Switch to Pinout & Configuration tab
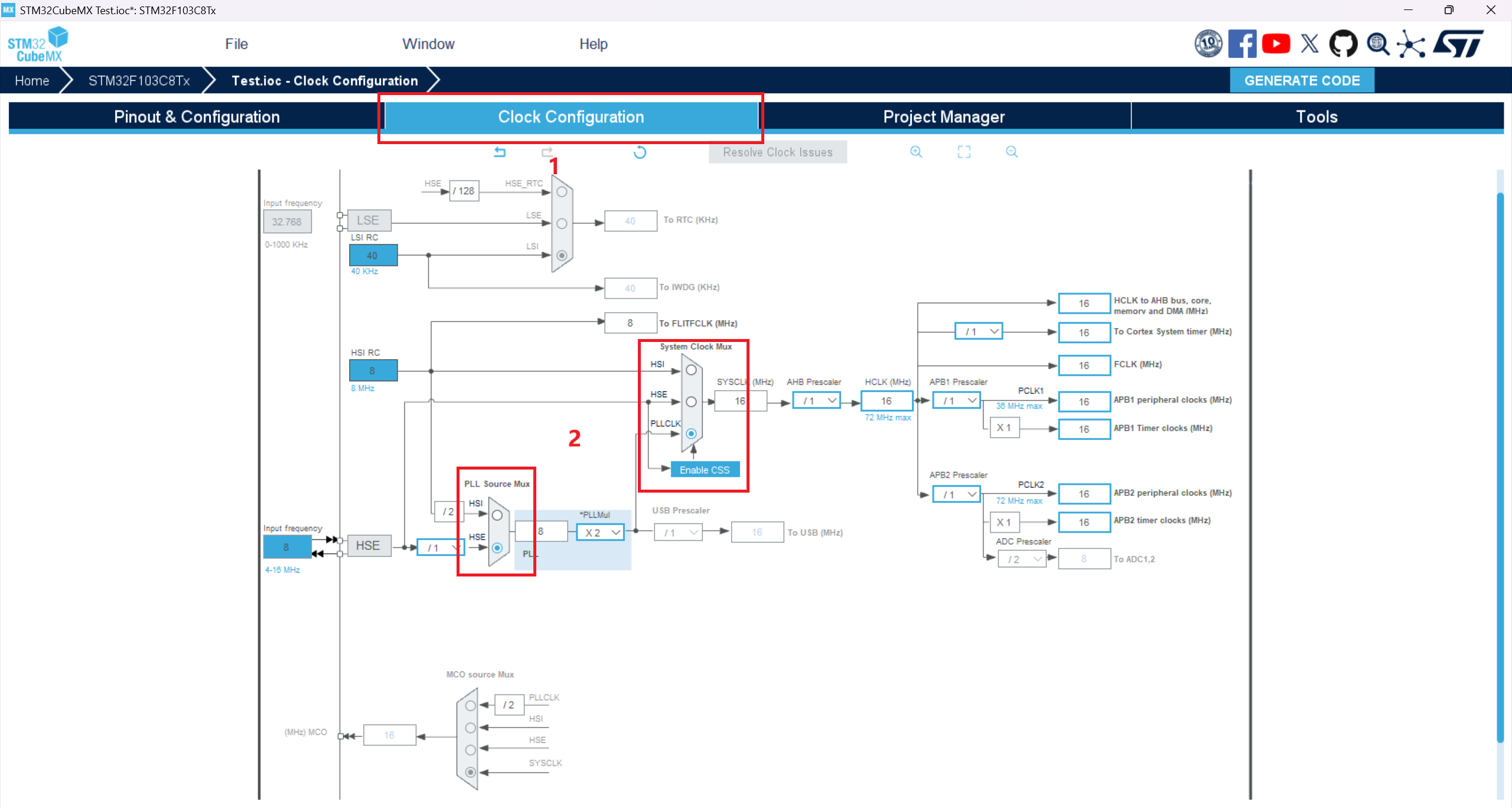Screen dimensions: 1512x808 click(197, 117)
